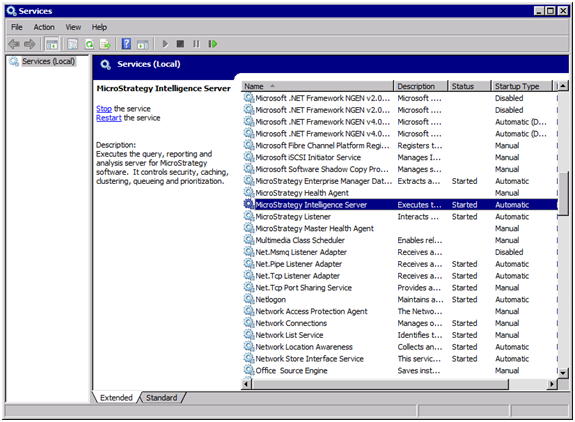Select the Microsoft Fibre Channel Platform Regi... row
This screenshot has width=575, height=422.
point(400,145)
